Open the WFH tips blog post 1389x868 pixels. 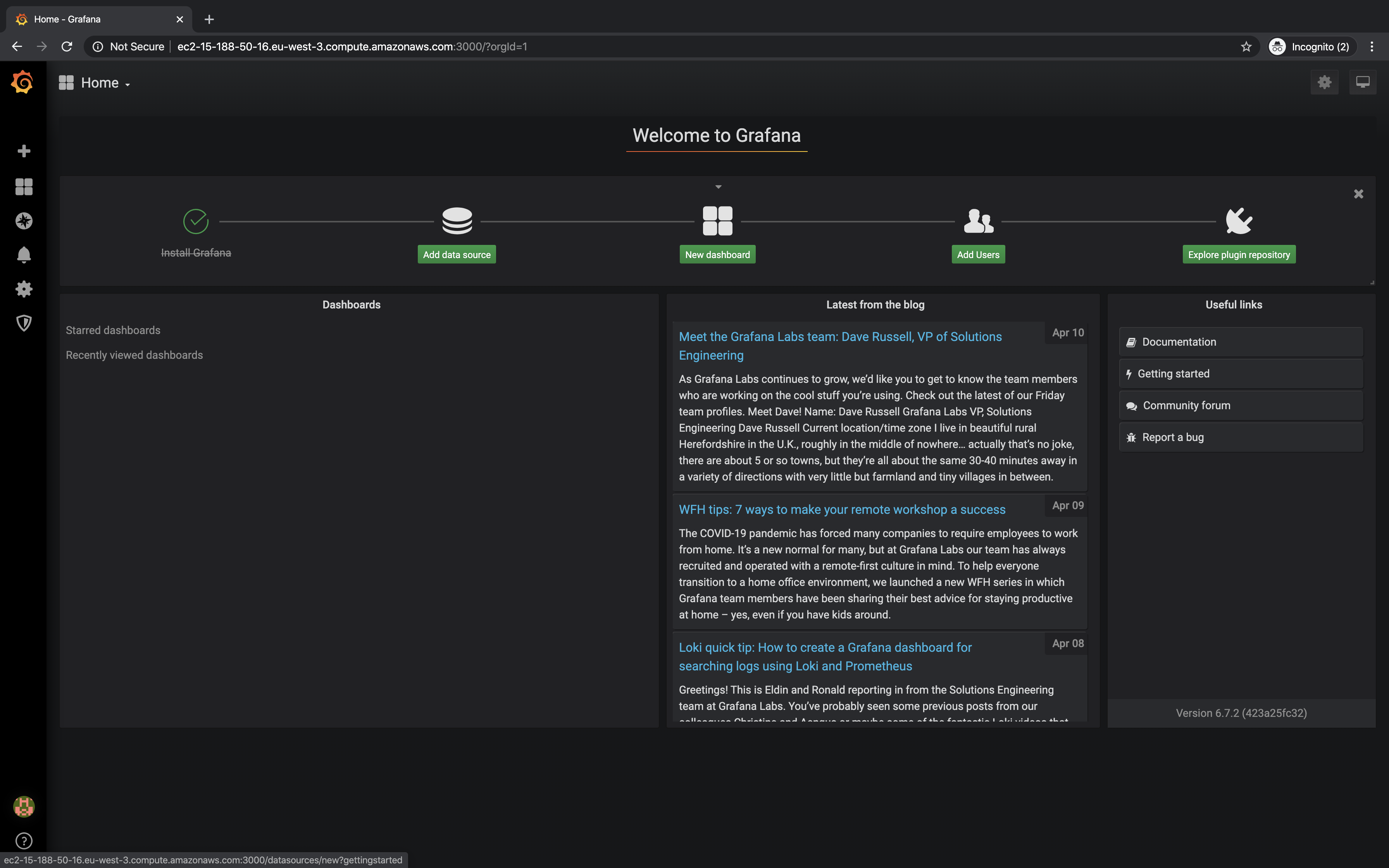coord(841,510)
